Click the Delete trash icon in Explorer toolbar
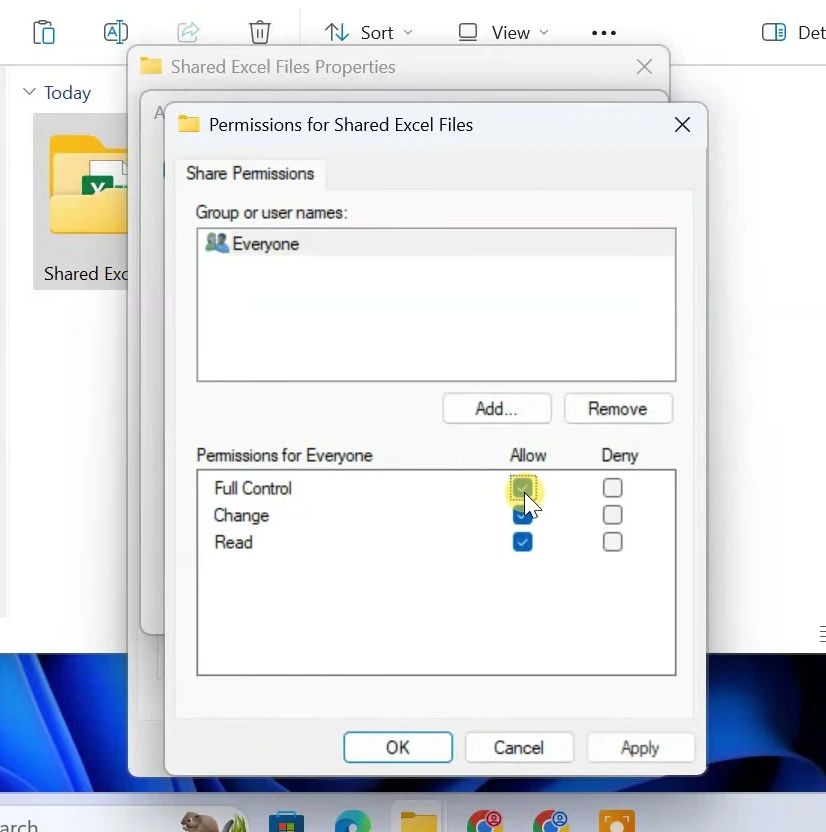This screenshot has width=826, height=832. pos(260,32)
